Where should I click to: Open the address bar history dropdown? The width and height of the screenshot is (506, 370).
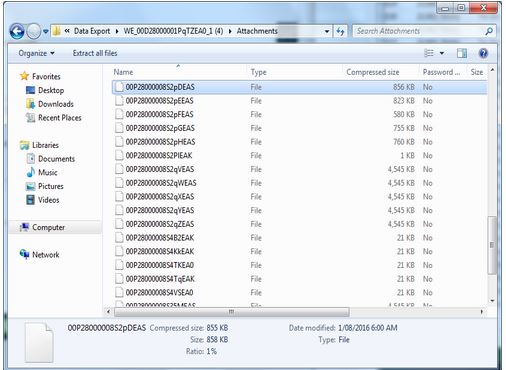click(x=327, y=31)
